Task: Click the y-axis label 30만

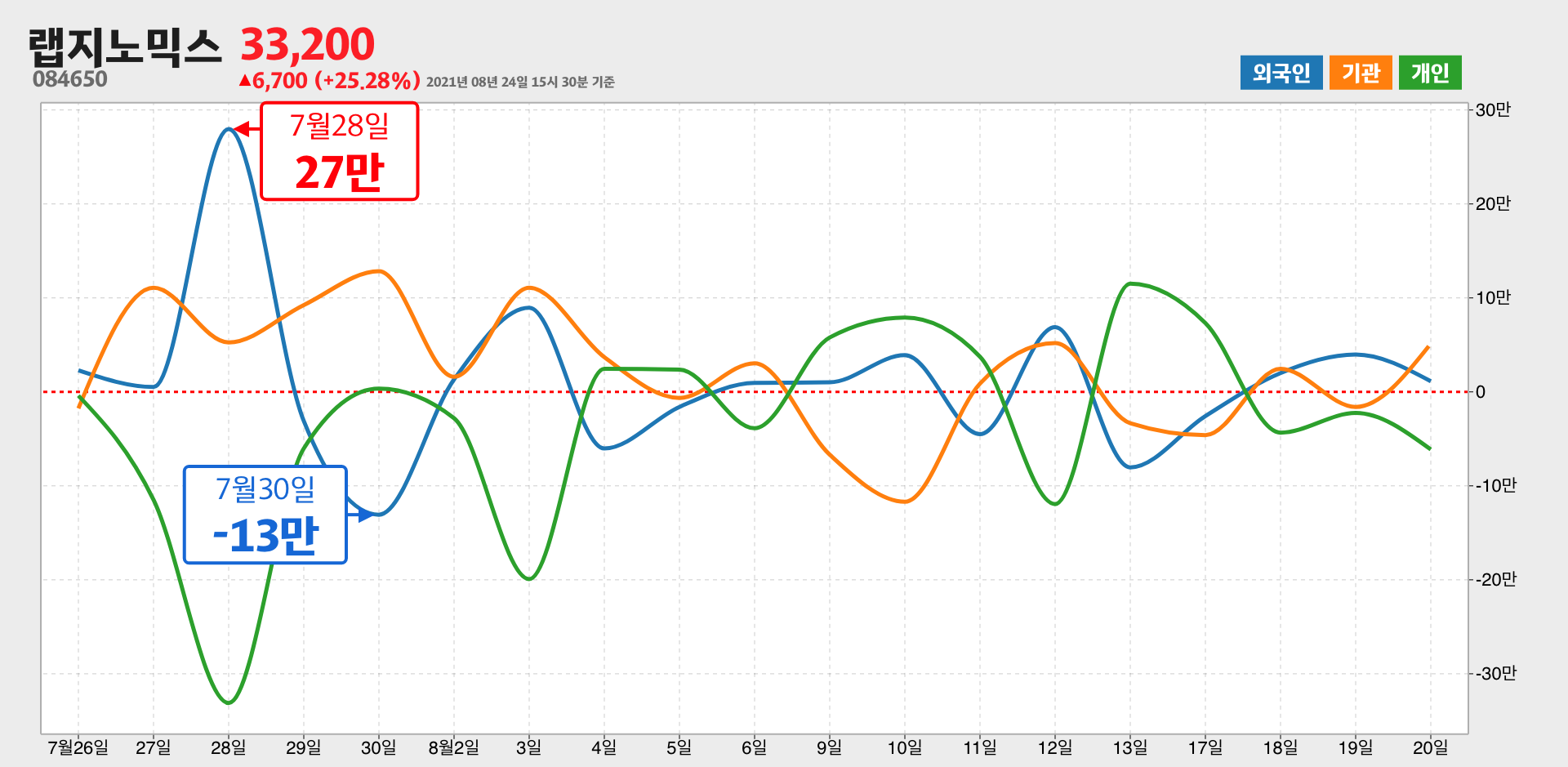Action: pos(1493,110)
